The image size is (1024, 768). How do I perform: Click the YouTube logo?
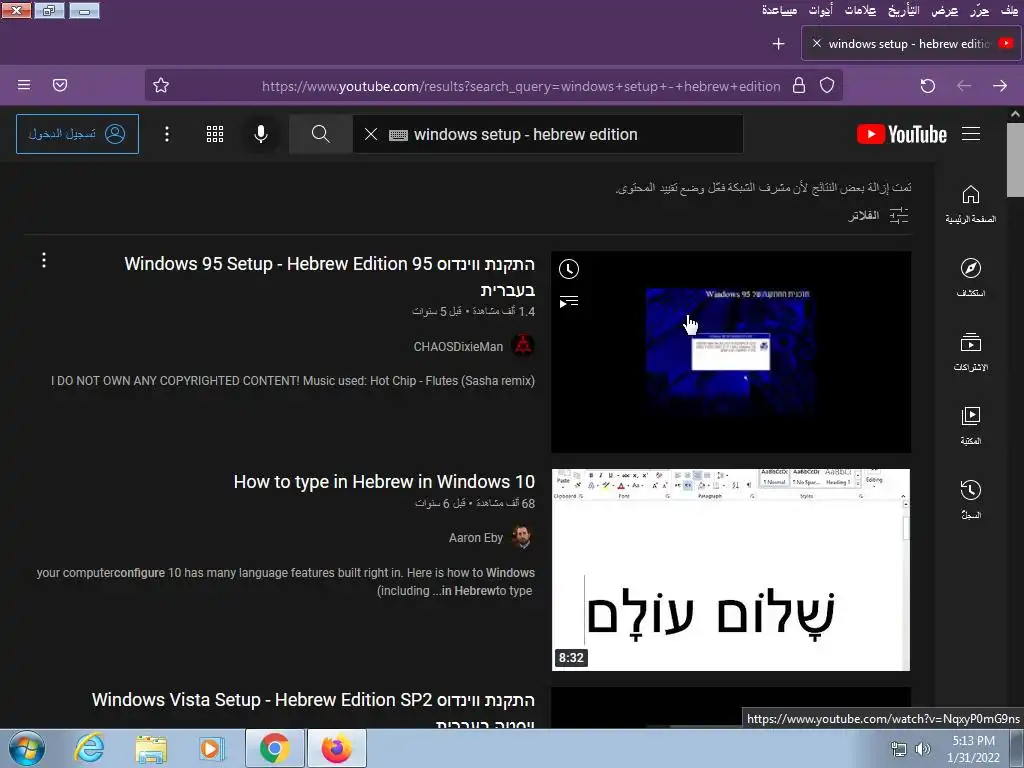pyautogui.click(x=902, y=134)
